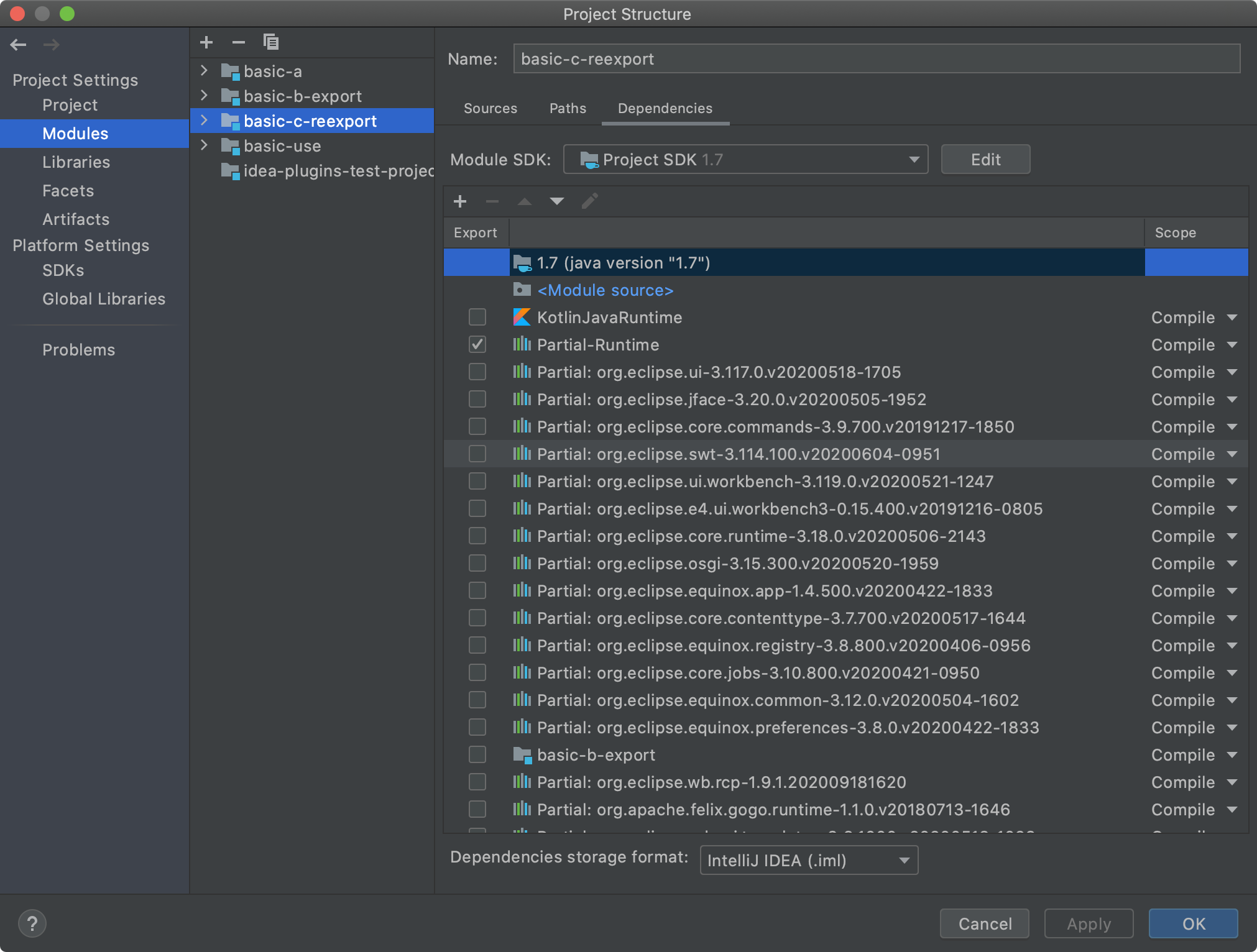1257x952 pixels.
Task: Click the forward navigation arrow
Action: pos(52,45)
